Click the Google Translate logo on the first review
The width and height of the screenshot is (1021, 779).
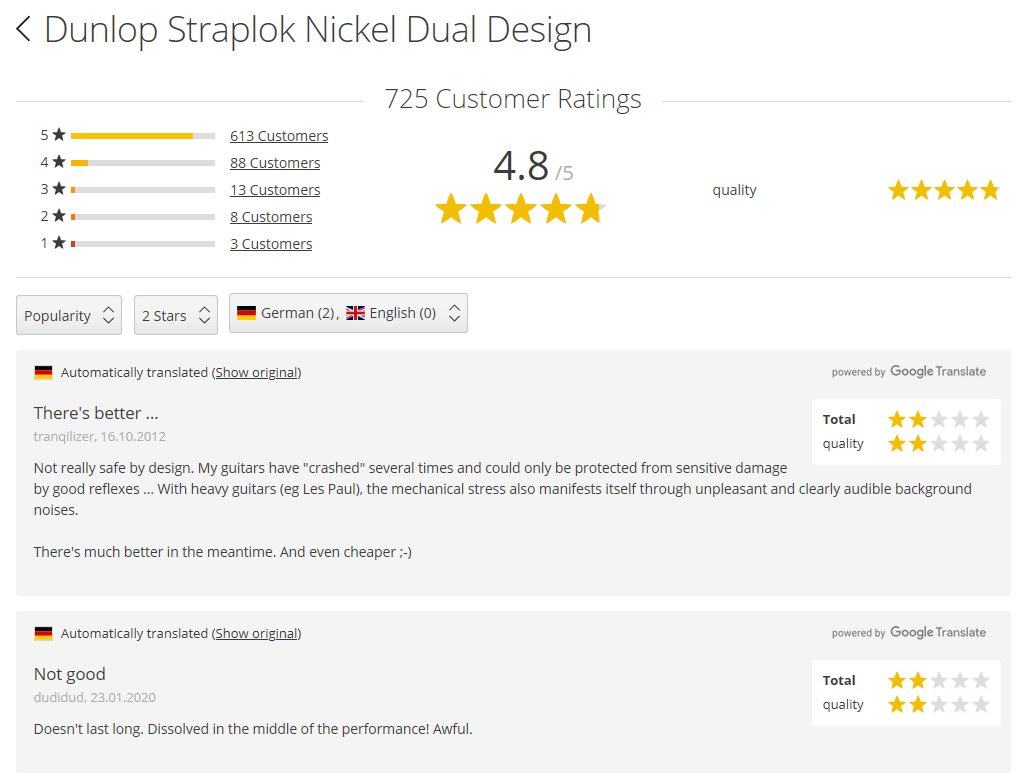coord(937,371)
